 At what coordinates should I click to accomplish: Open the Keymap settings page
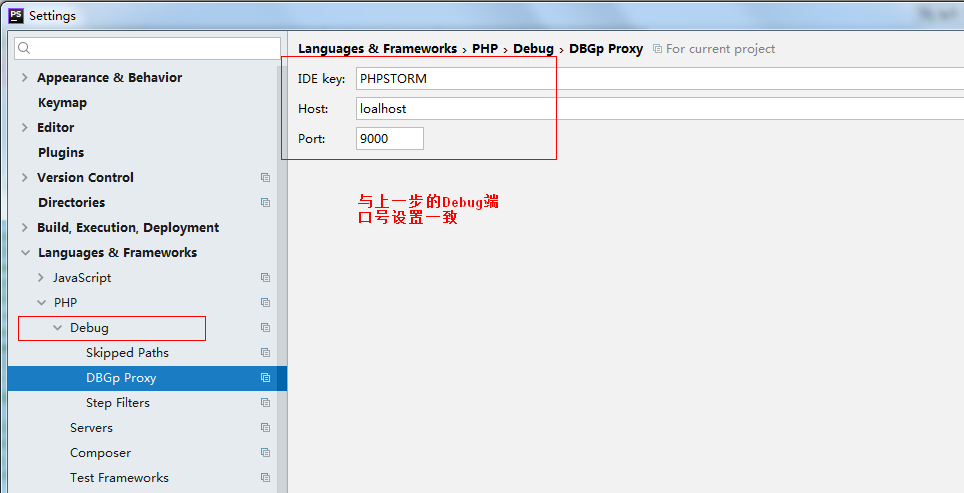pyautogui.click(x=62, y=103)
